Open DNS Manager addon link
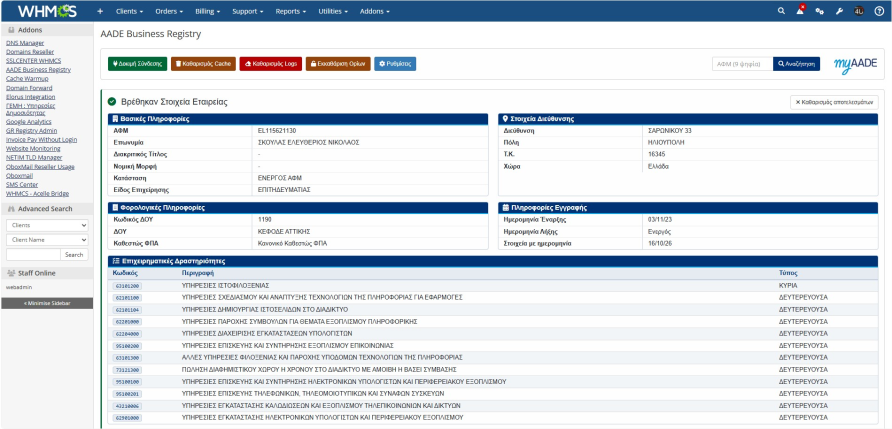 (25, 43)
